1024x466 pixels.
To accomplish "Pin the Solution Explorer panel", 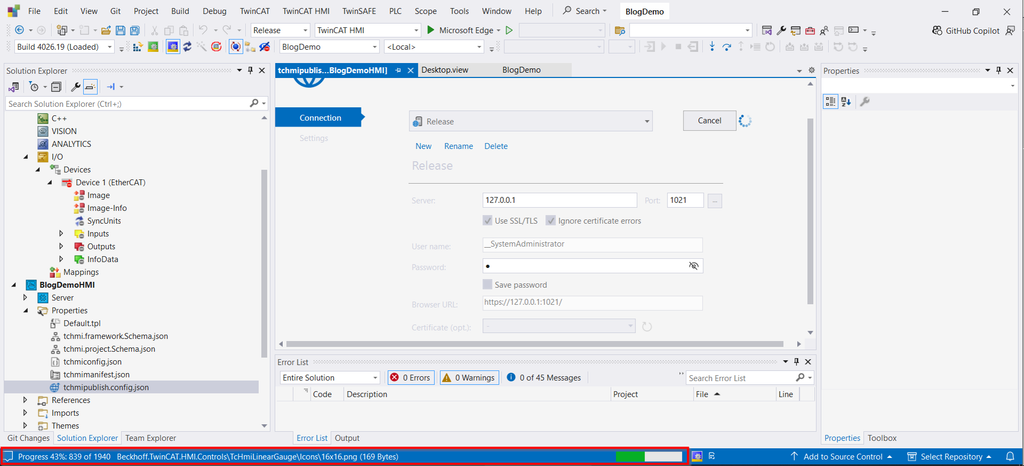I will tap(249, 70).
